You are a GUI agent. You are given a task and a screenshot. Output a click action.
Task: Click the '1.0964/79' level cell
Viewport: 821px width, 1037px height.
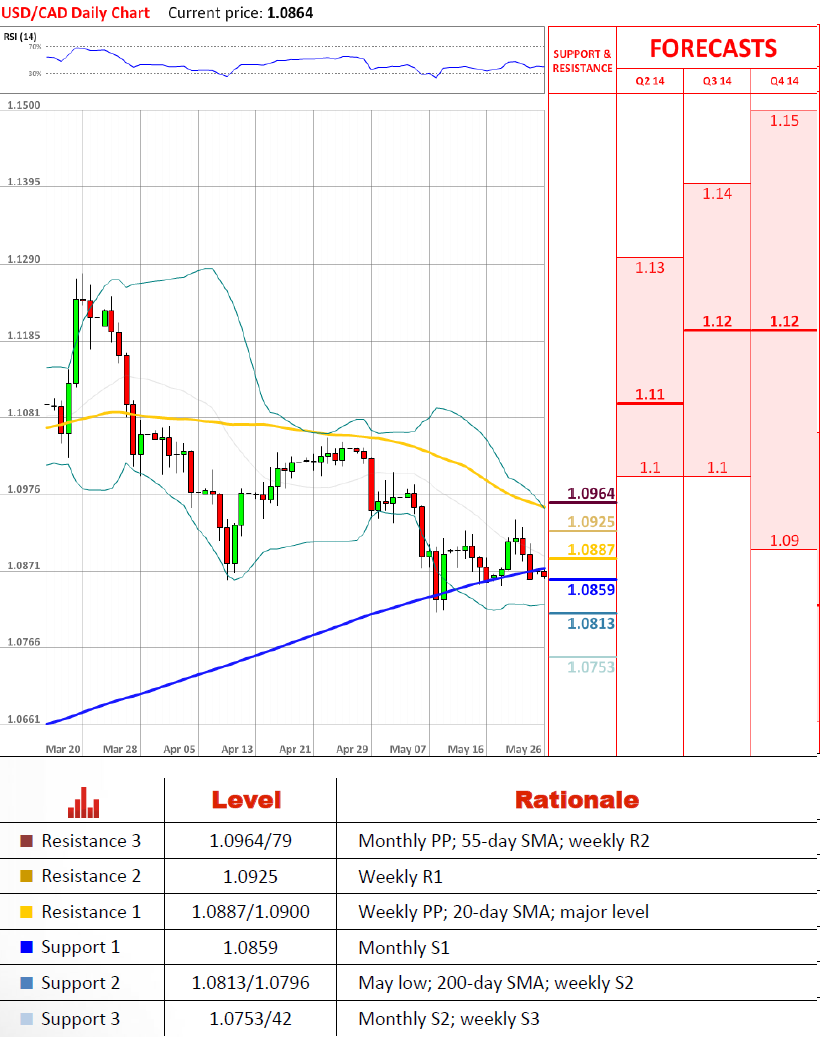click(250, 841)
